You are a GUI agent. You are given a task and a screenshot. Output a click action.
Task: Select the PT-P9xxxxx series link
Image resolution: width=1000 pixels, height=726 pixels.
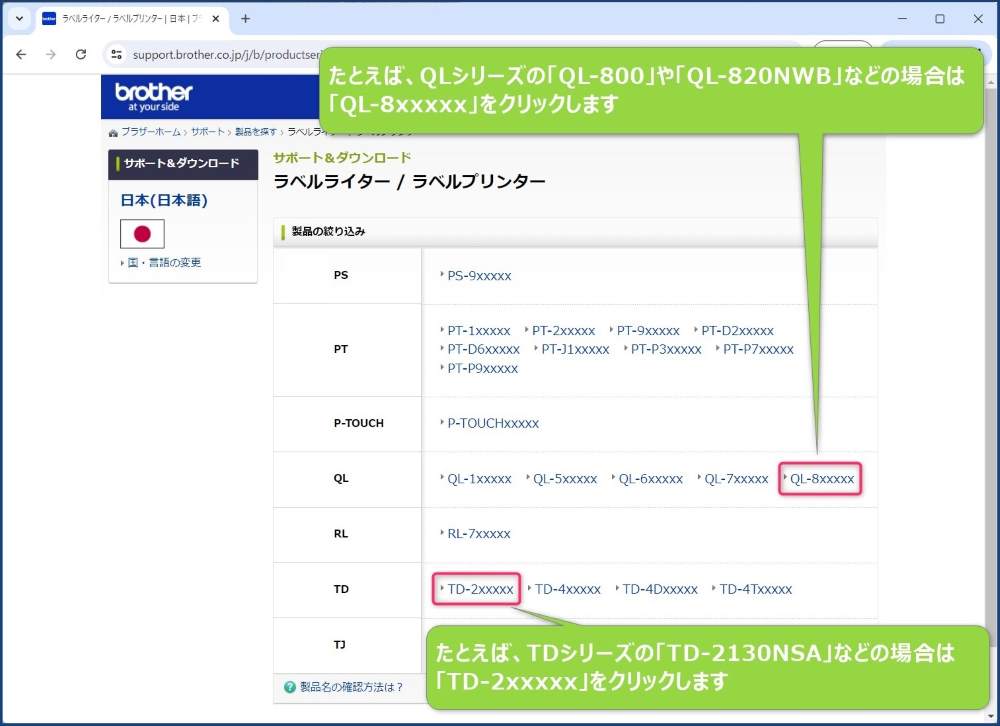pos(482,369)
